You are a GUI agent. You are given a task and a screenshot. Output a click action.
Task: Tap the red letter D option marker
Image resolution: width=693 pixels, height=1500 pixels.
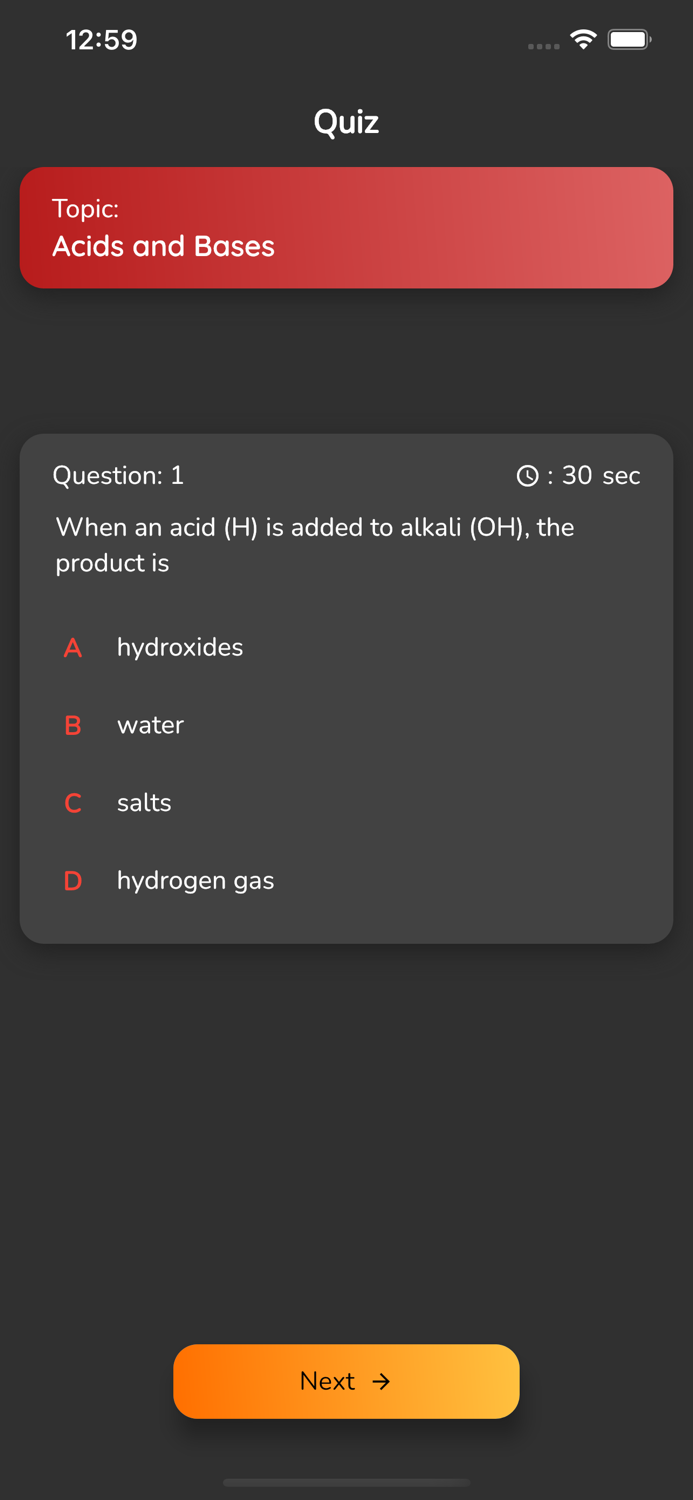point(73,881)
